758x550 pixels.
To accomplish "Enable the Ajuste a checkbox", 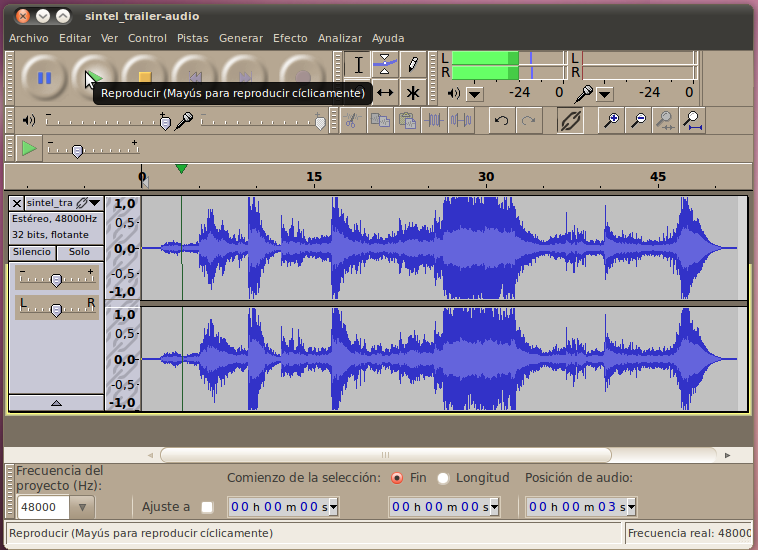I will click(207, 507).
